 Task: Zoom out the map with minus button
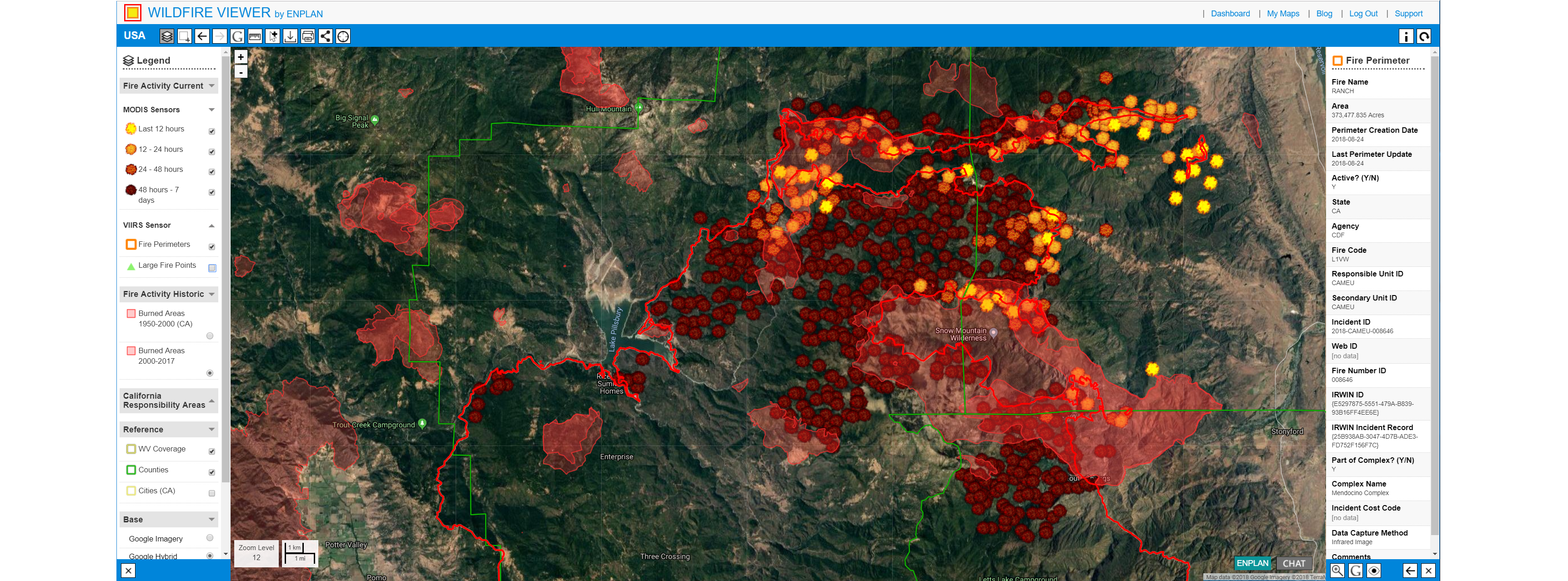coord(241,72)
